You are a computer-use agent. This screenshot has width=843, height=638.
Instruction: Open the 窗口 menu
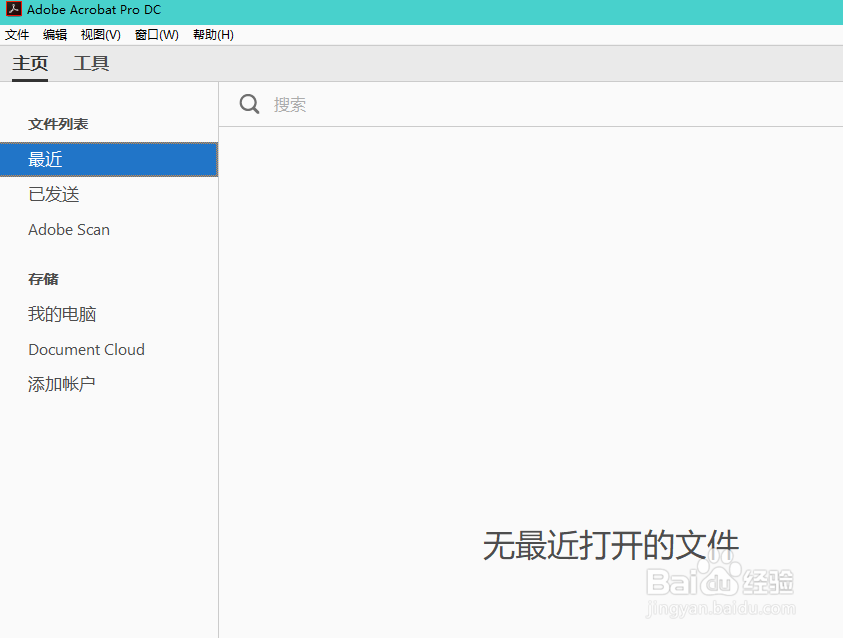tap(156, 34)
